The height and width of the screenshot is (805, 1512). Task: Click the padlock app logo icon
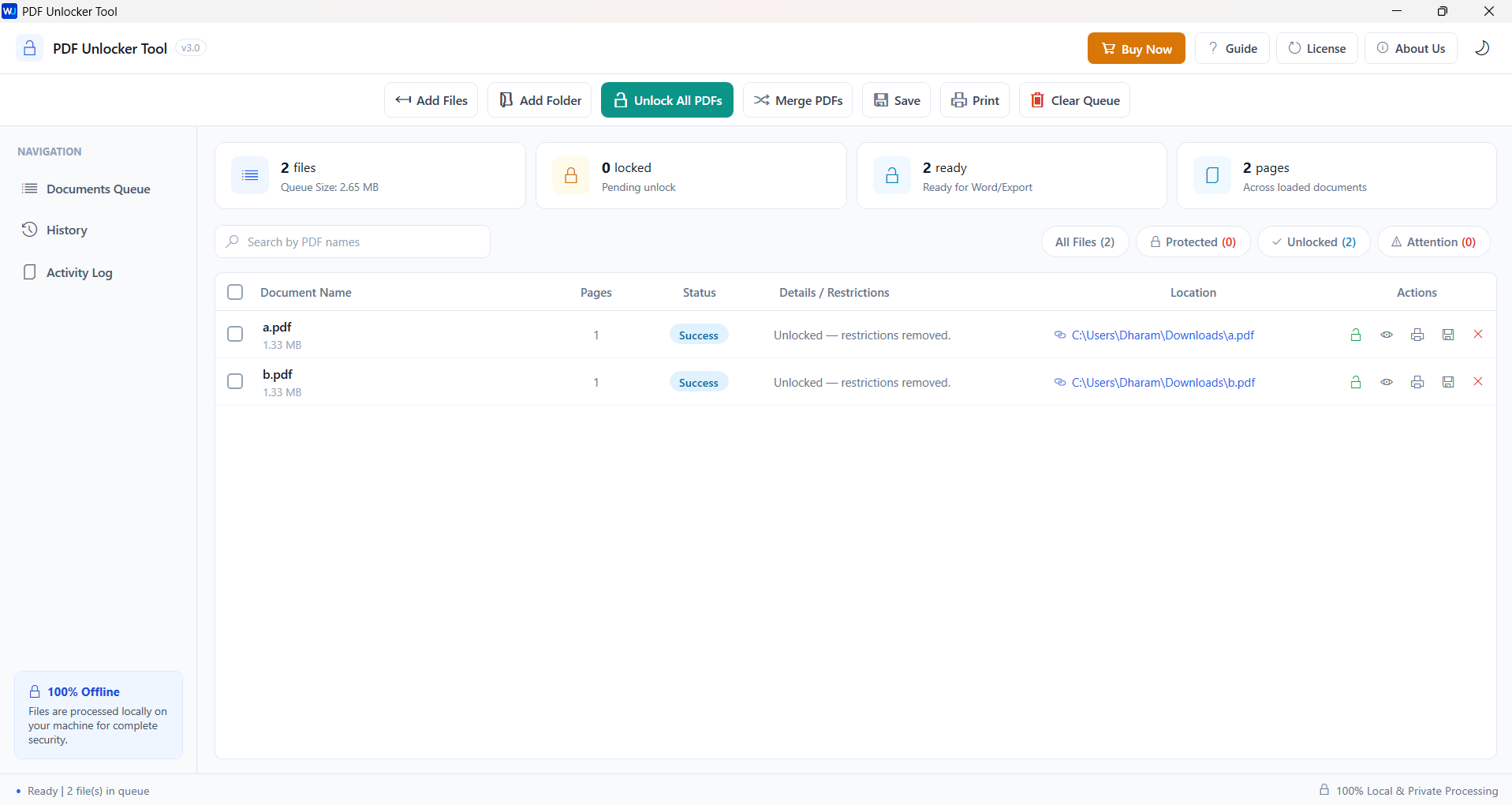pos(30,48)
